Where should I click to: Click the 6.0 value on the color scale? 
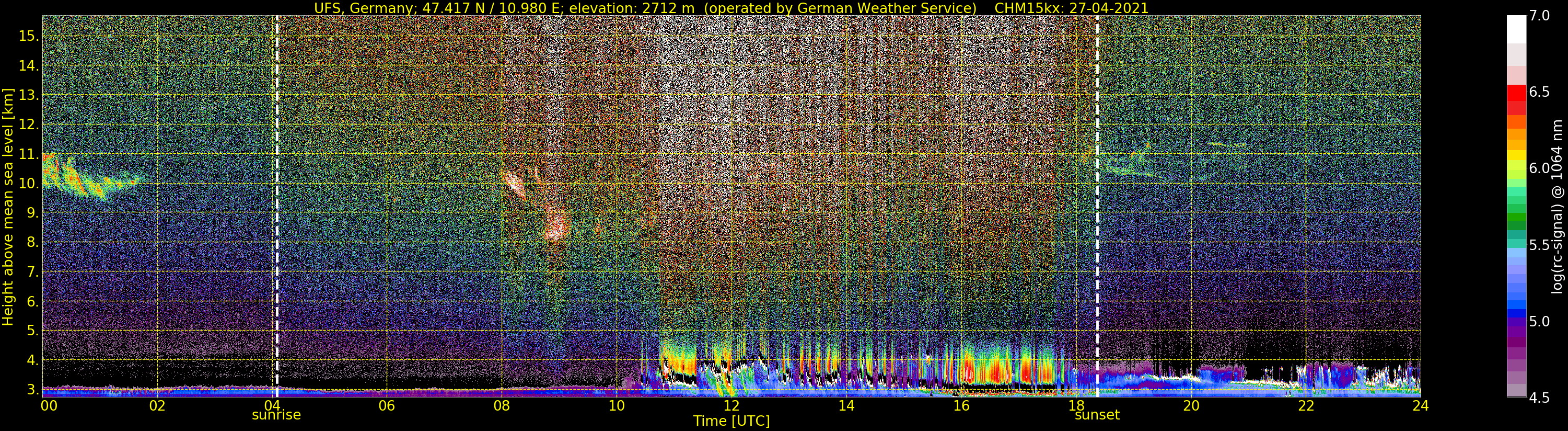1540,168
